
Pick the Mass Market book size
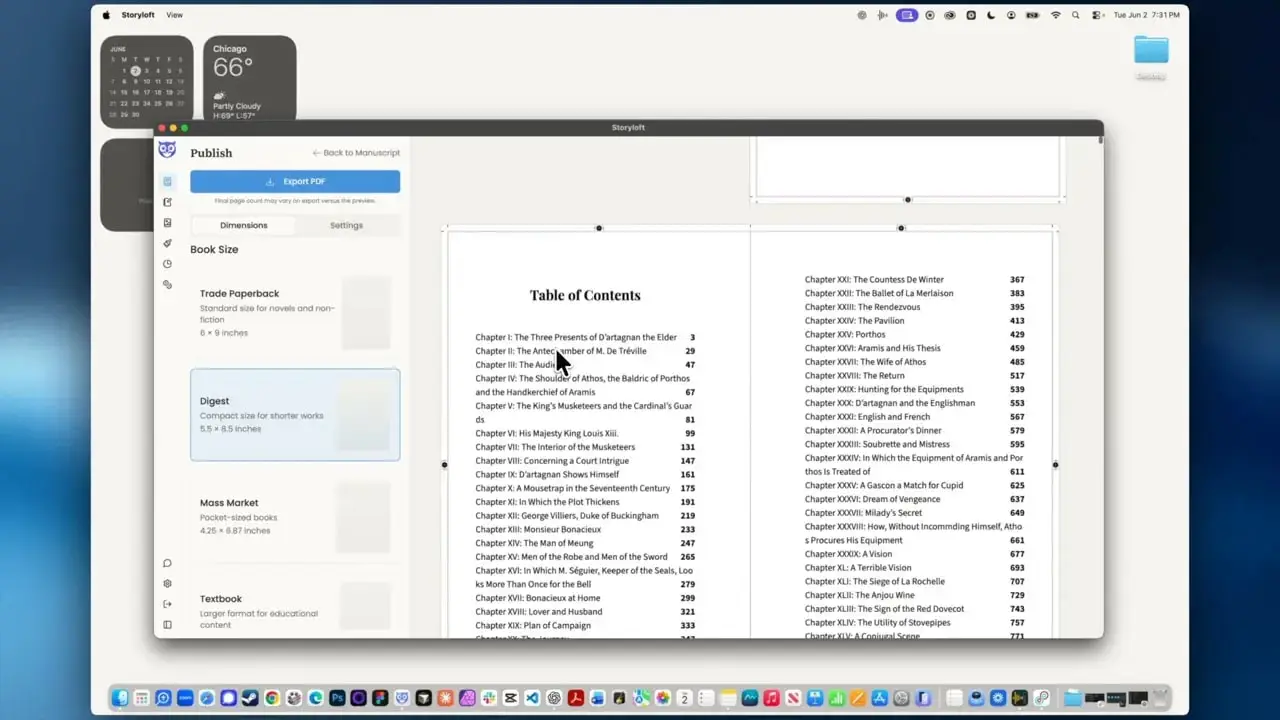295,517
